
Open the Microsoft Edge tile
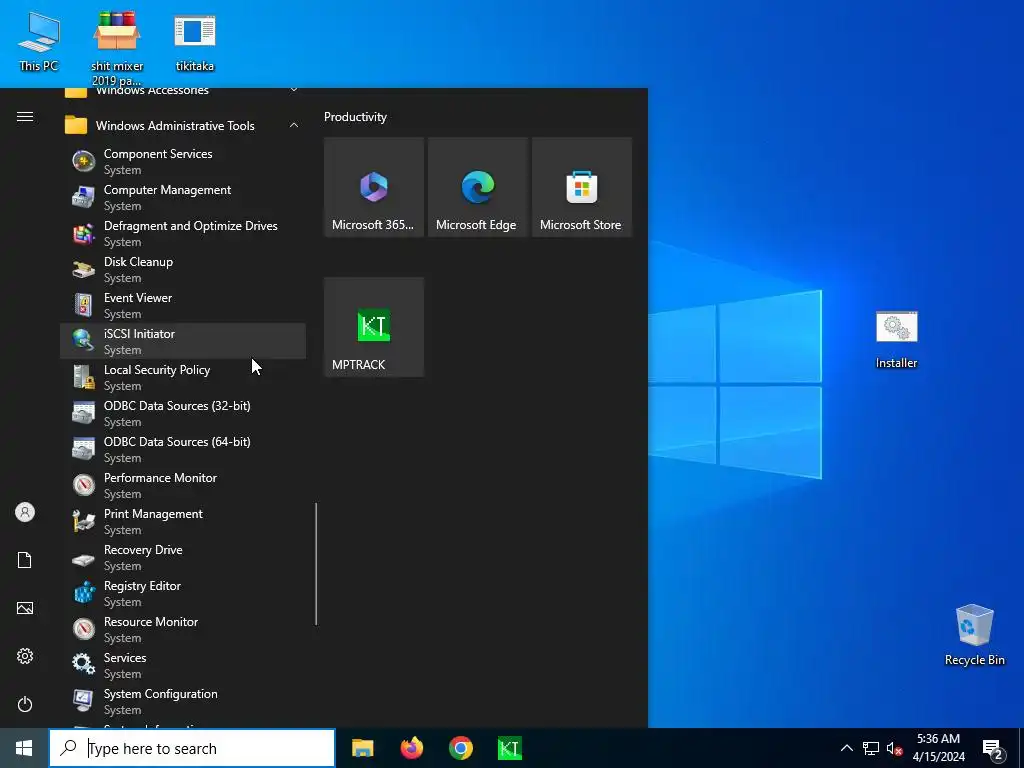[x=477, y=187]
